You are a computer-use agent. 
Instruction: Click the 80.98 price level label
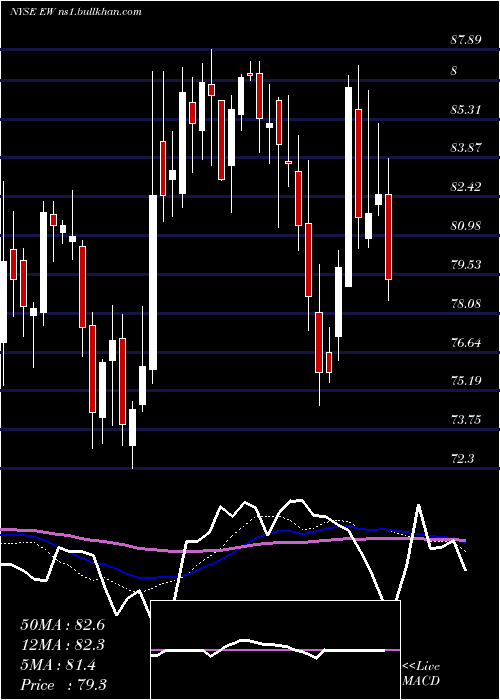coord(466,226)
